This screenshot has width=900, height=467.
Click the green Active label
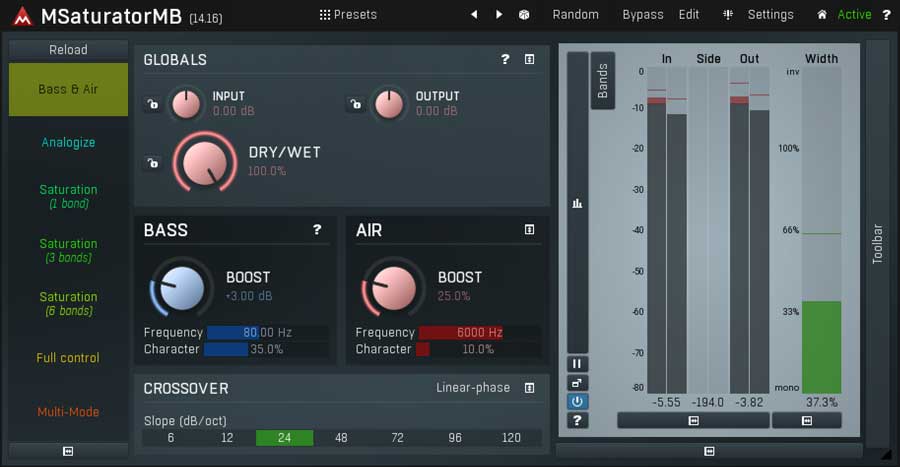click(x=854, y=14)
